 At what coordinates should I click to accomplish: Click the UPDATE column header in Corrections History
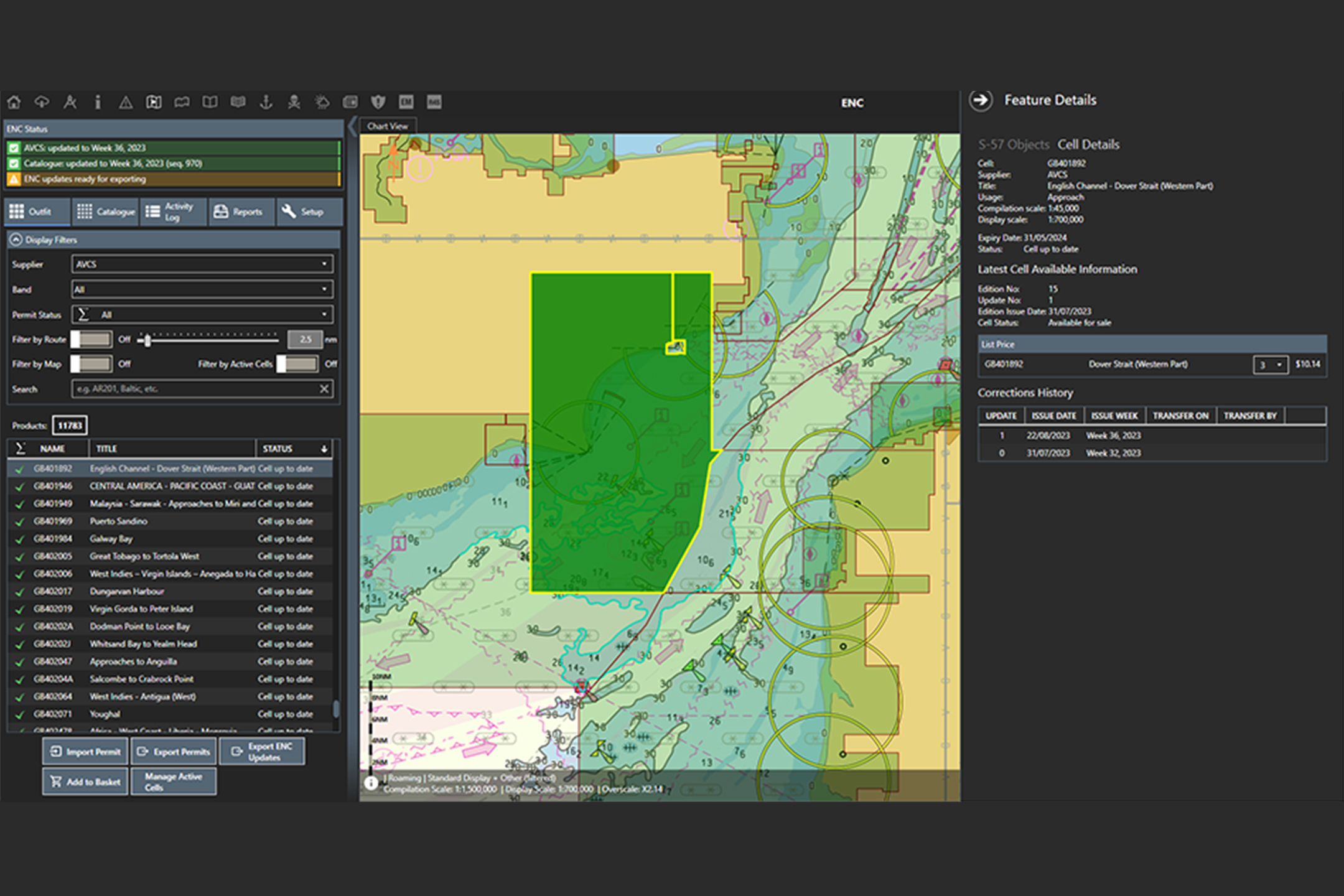coord(1001,416)
